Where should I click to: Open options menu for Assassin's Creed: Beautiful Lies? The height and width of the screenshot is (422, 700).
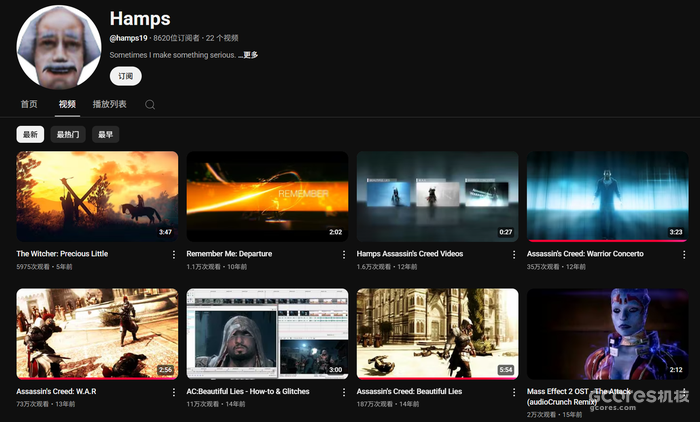pos(514,392)
